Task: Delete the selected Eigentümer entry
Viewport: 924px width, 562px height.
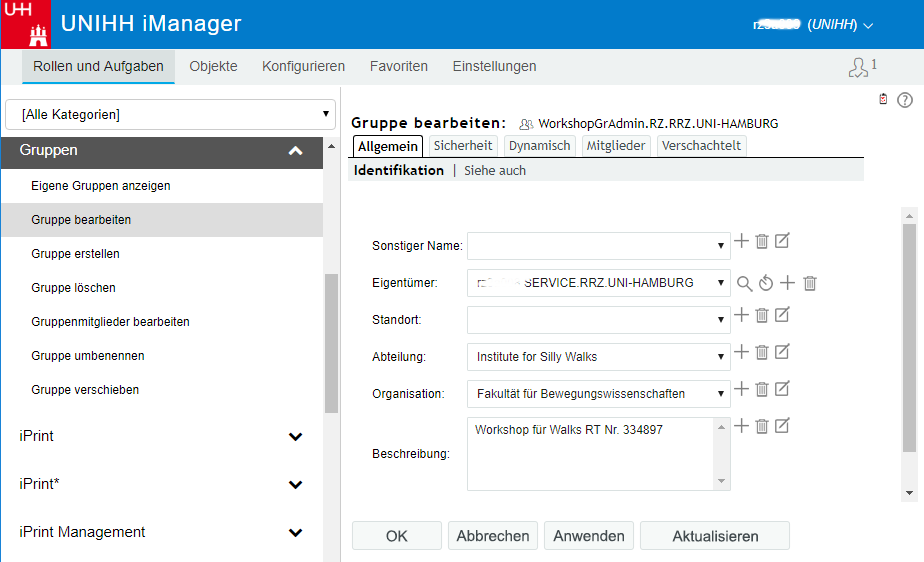Action: 810,283
